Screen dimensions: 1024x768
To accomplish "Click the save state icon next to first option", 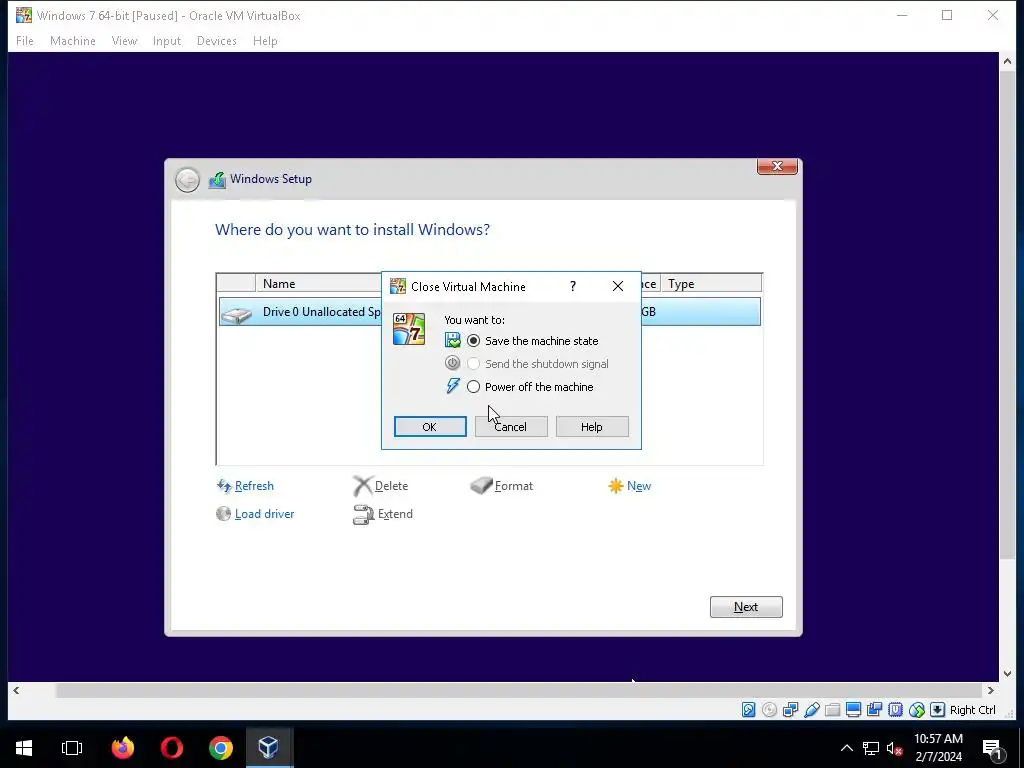I will click(453, 340).
